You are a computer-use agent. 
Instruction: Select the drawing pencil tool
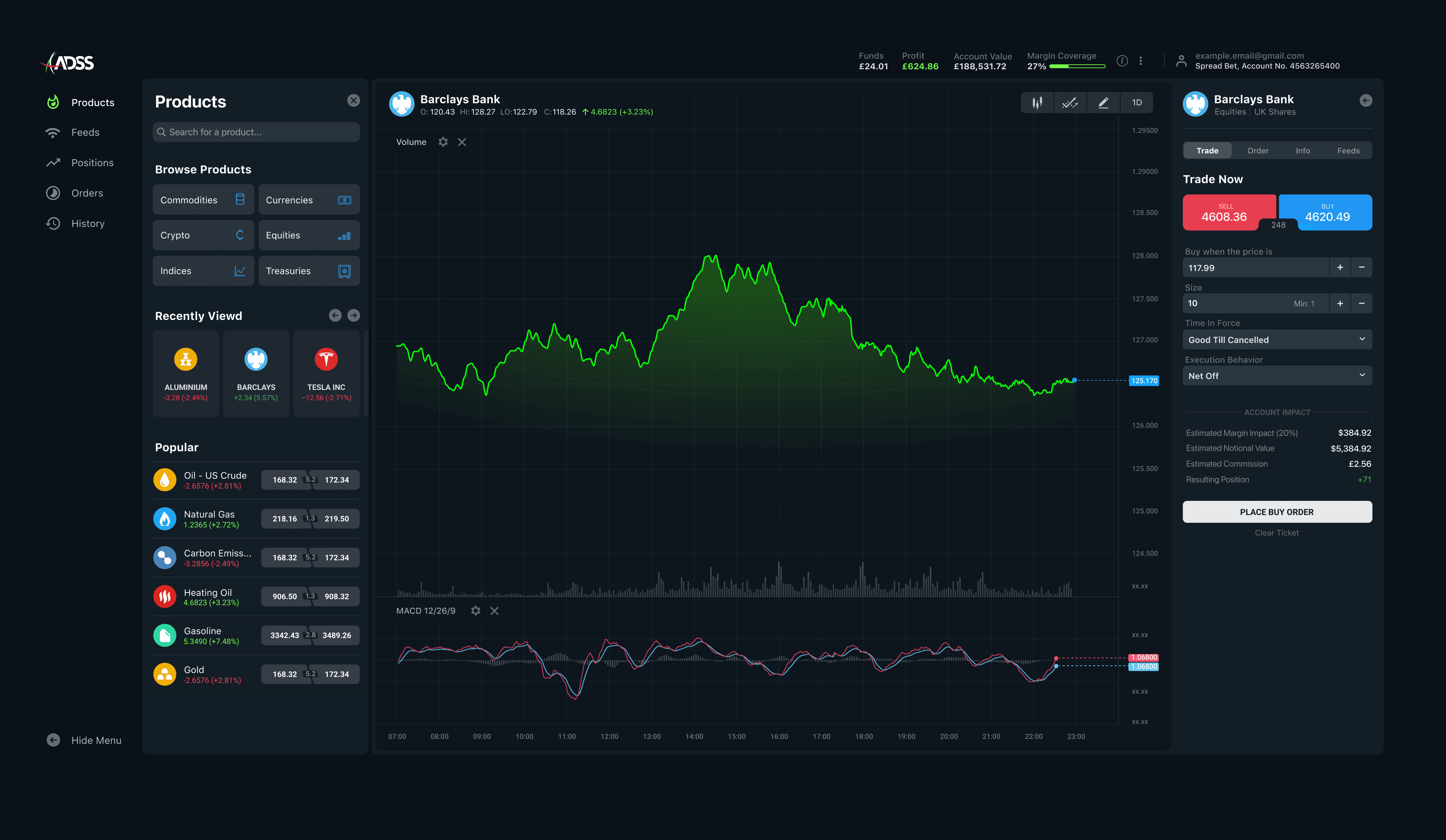coord(1103,103)
